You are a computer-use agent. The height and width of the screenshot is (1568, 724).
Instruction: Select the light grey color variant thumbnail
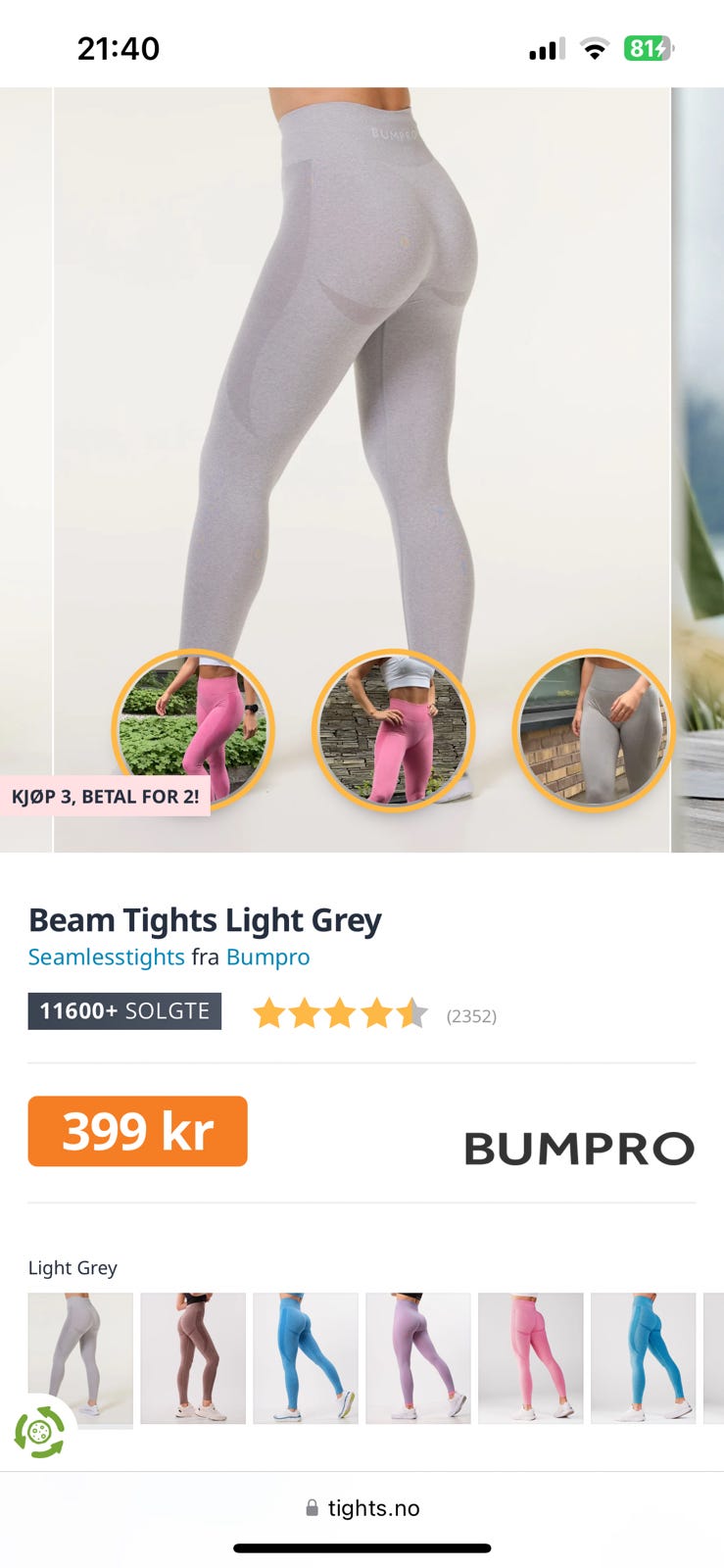[80, 1360]
